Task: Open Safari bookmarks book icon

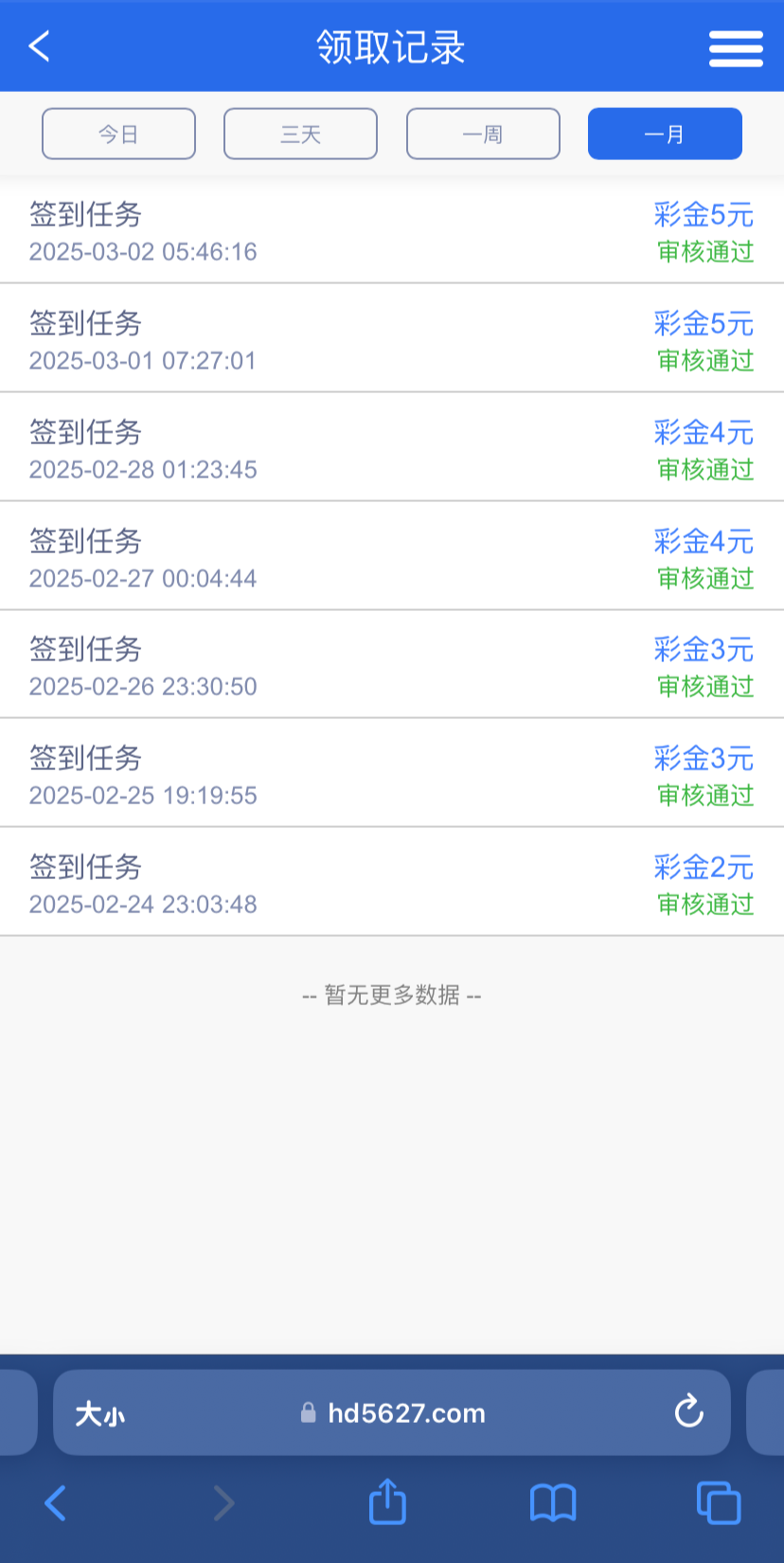Action: 553,1502
